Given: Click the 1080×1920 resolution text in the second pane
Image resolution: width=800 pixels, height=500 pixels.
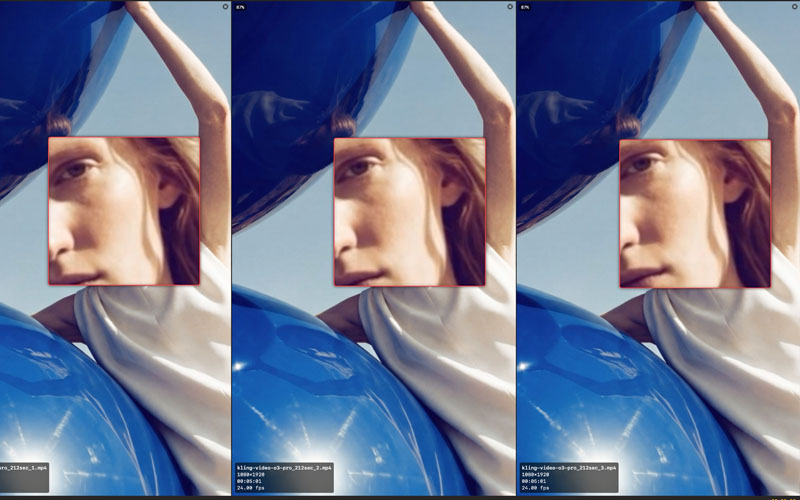Looking at the screenshot, I should pos(251,474).
